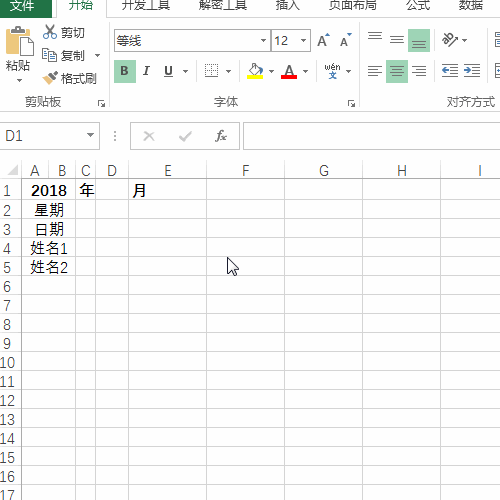This screenshot has height=500, width=500.
Task: Open the Insert Function fx dialog
Action: tap(221, 136)
